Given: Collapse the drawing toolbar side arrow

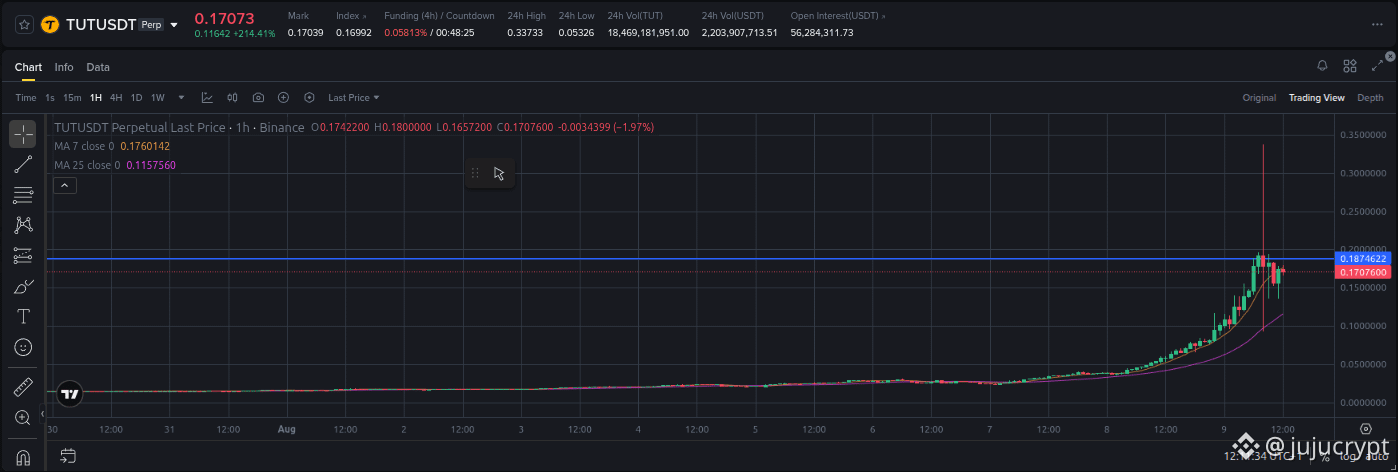Looking at the screenshot, I should tap(42, 413).
